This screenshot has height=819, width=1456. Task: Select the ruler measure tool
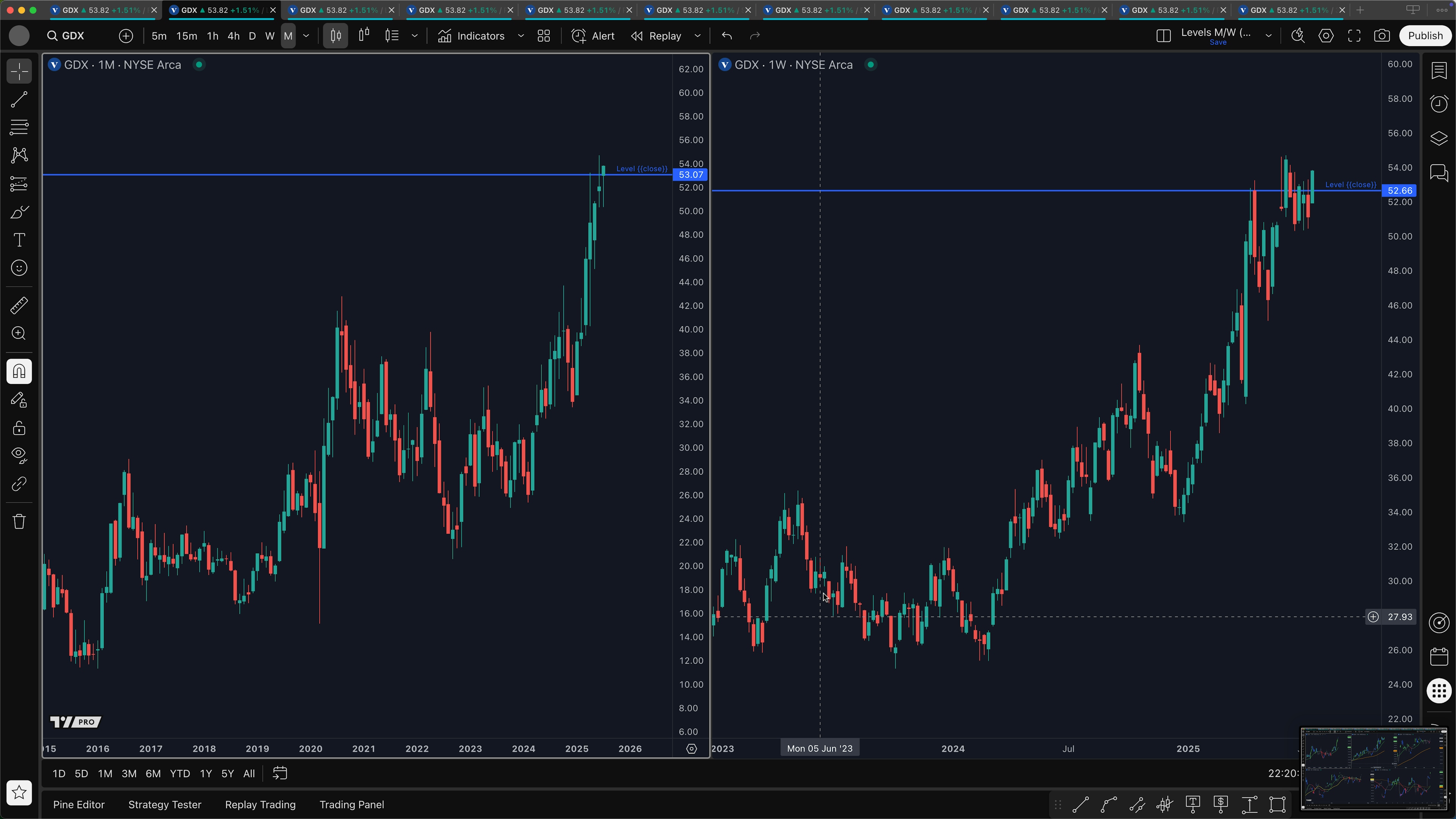coord(19,305)
